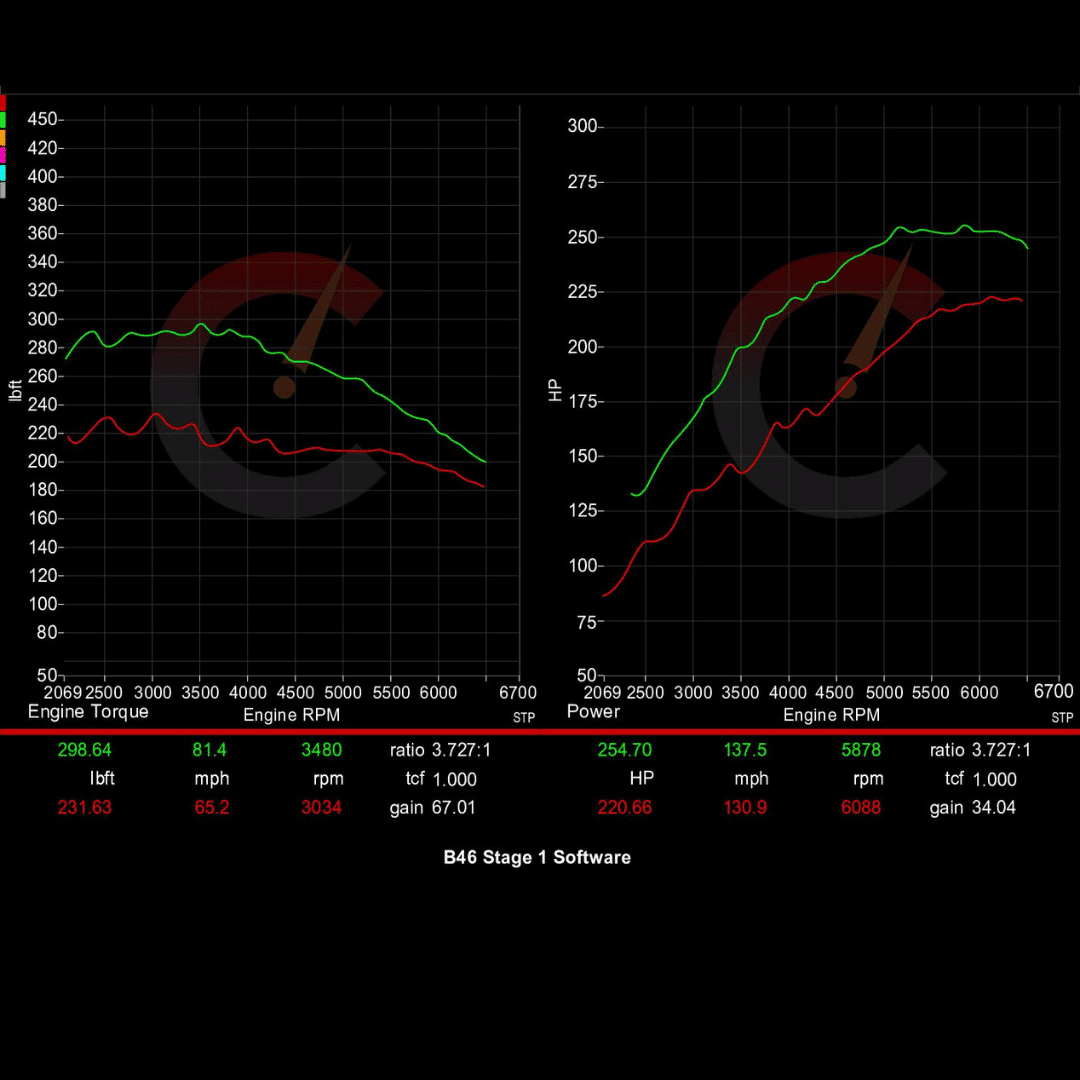Screen dimensions: 1080x1080
Task: Click Engine RPM label under power graph
Action: point(831,715)
